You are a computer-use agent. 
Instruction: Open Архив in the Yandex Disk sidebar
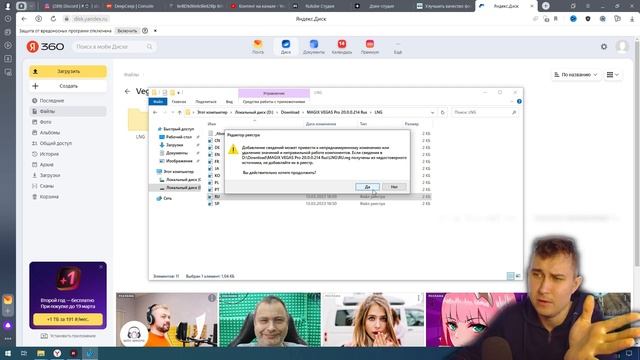tap(47, 164)
